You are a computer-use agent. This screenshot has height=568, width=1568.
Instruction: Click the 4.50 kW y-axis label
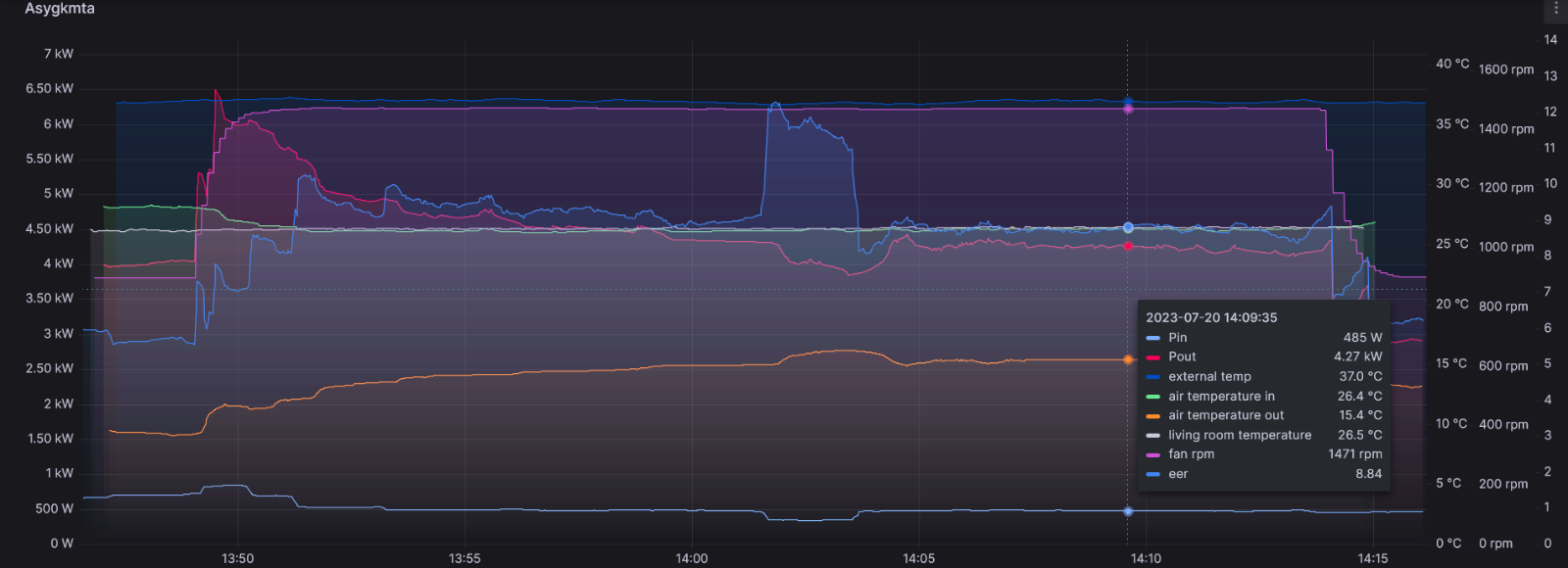(50, 228)
